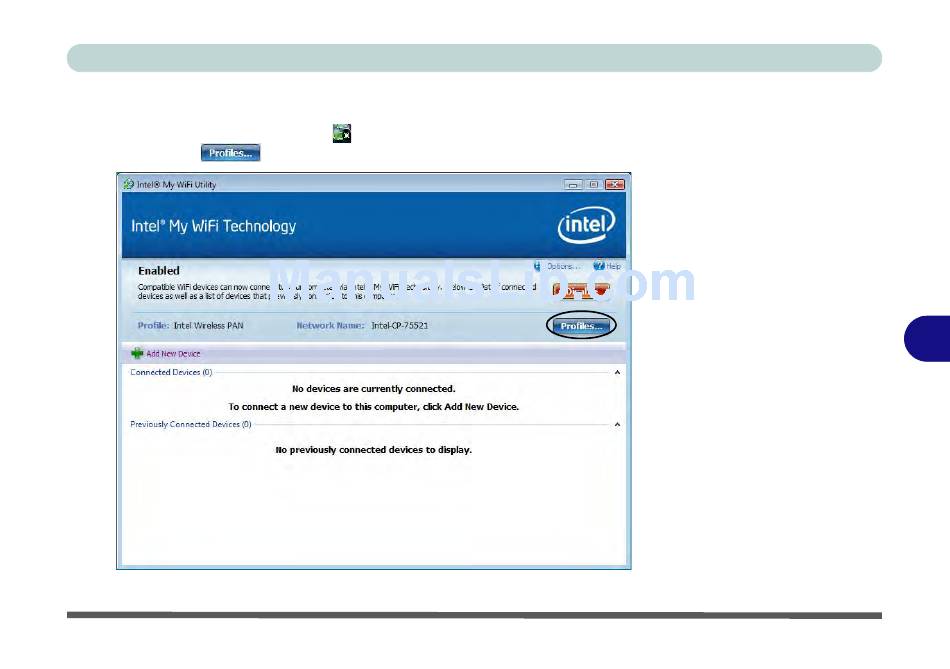Click Add New Device with green plus
This screenshot has width=950, height=669.
[x=166, y=353]
